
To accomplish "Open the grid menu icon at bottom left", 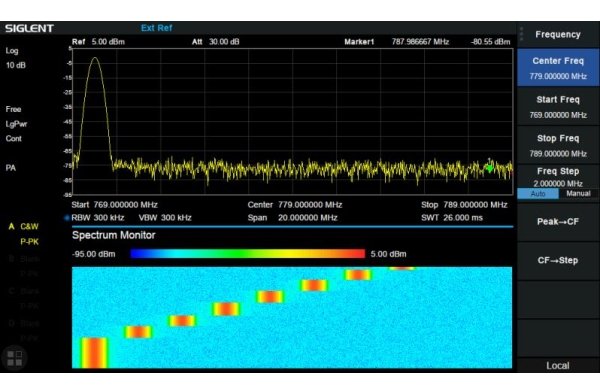I will coord(15,358).
